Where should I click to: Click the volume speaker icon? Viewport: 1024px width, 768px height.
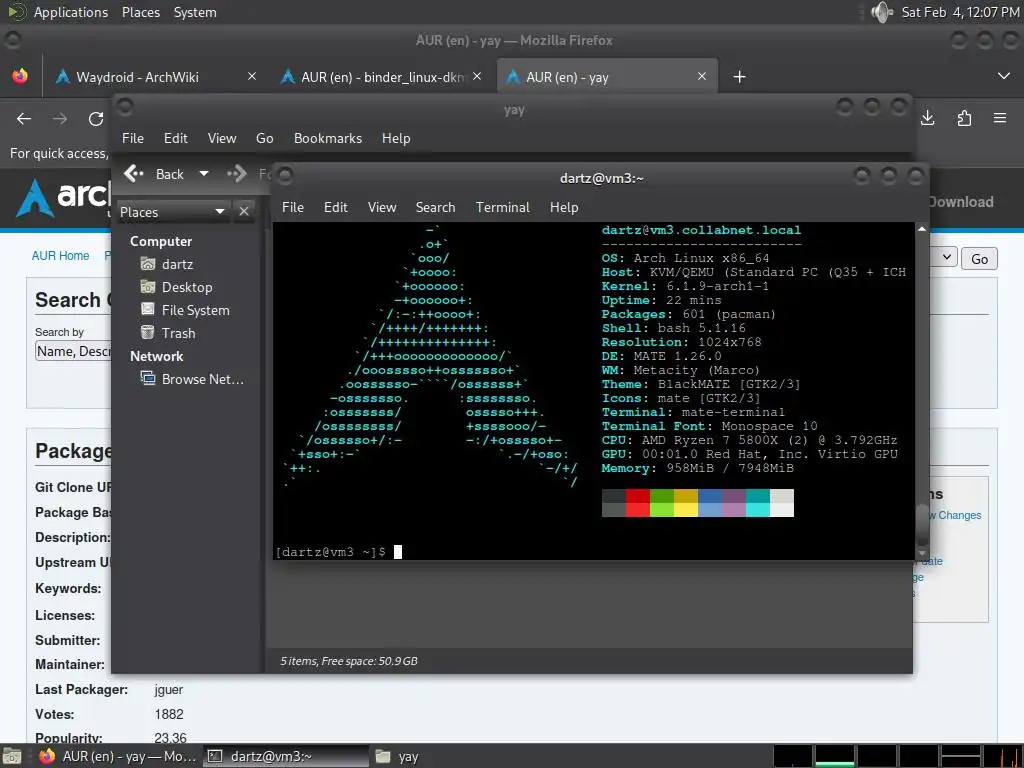(882, 12)
